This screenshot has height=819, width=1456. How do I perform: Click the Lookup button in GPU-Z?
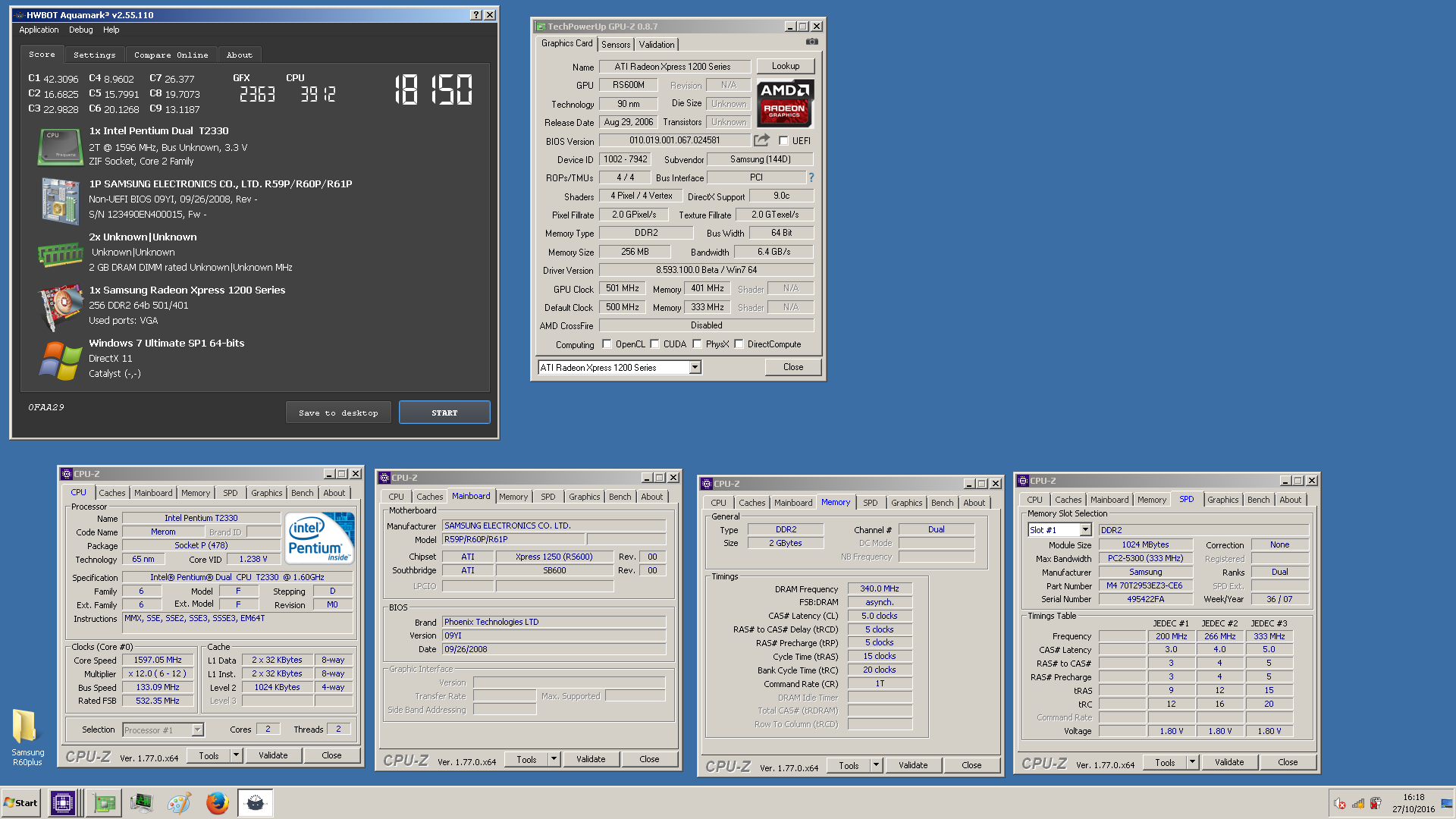(786, 66)
